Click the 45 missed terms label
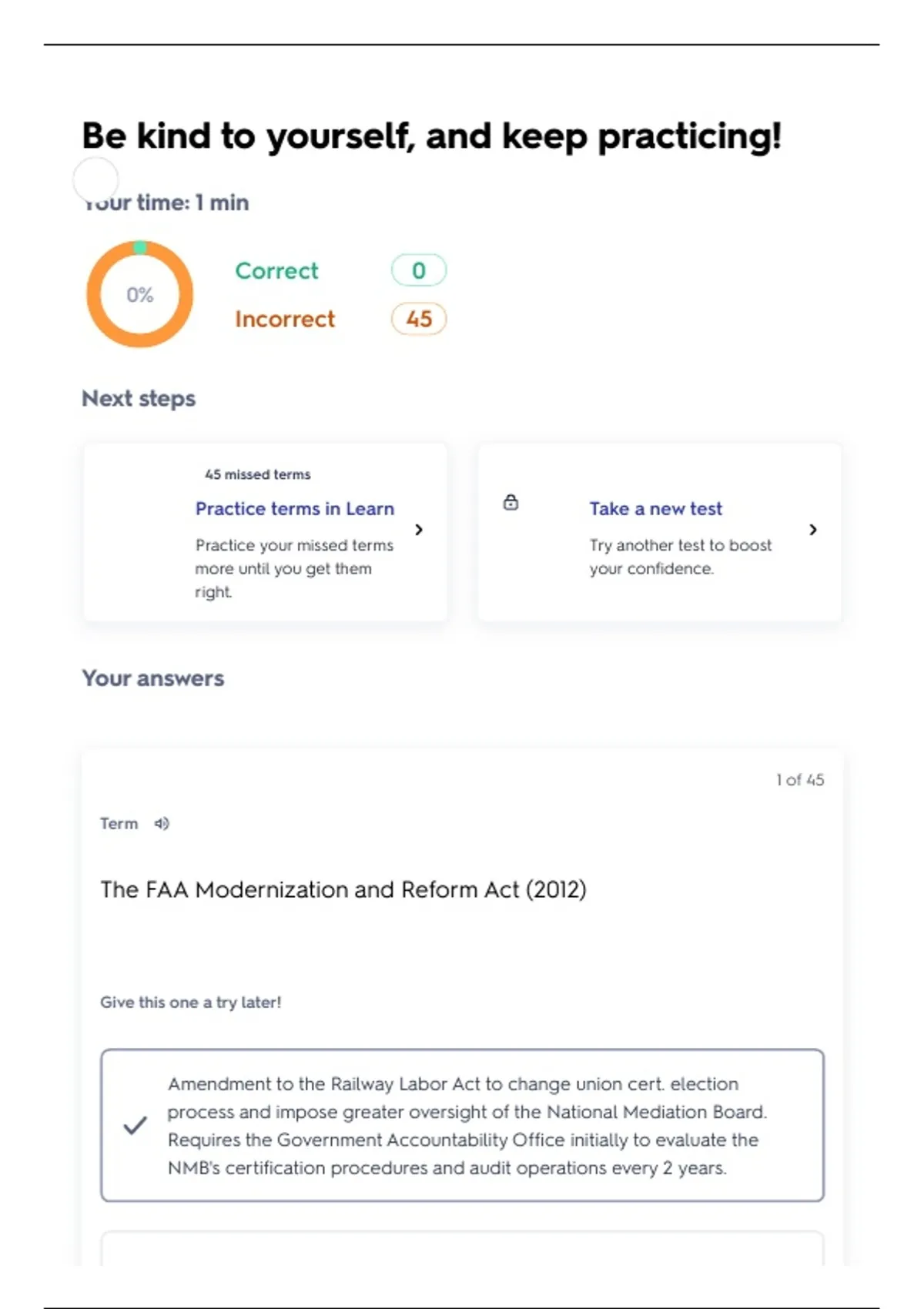This screenshot has width=924, height=1309. (258, 474)
